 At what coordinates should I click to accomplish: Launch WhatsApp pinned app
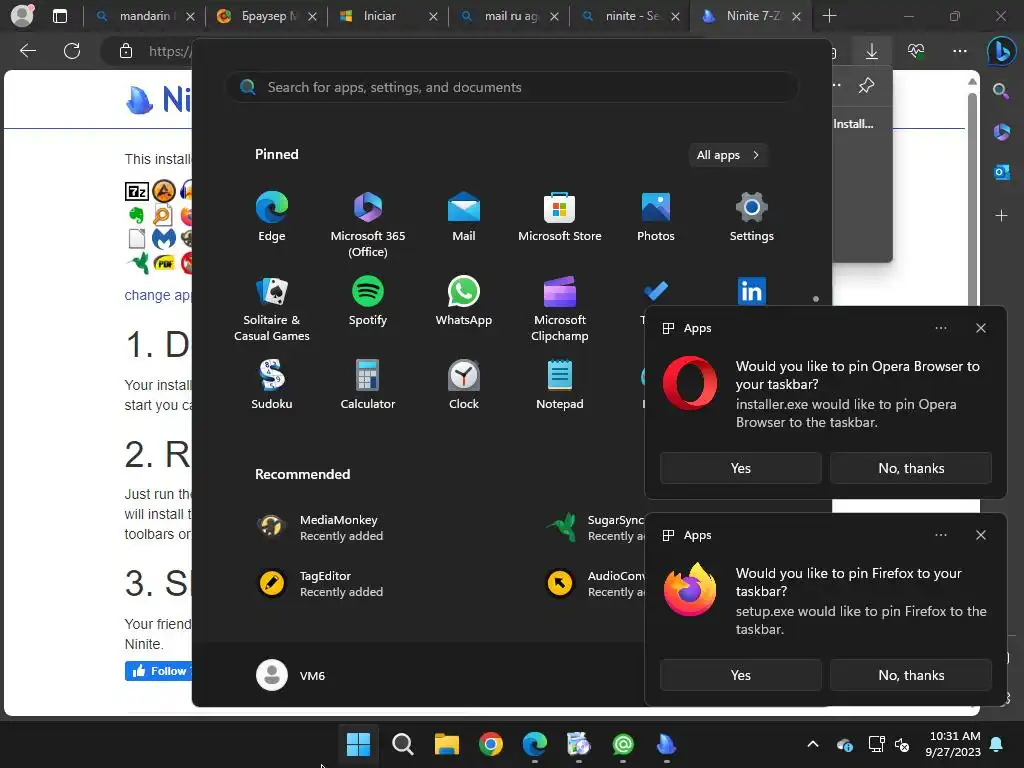coord(464,301)
